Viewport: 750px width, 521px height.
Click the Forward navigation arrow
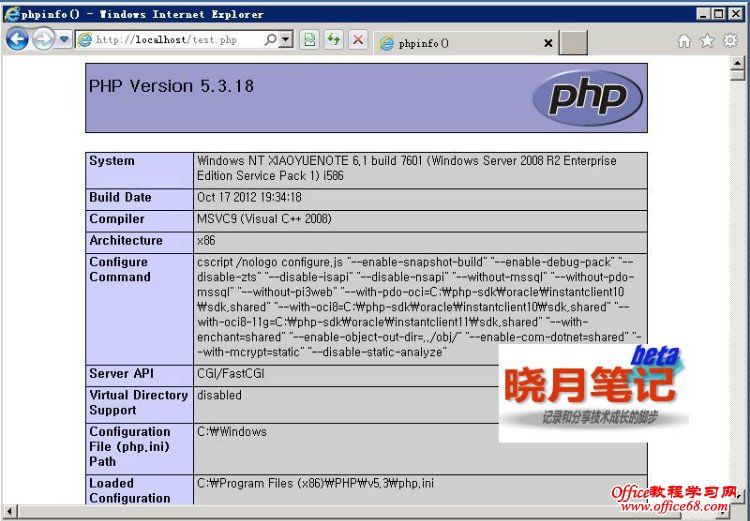(x=44, y=39)
